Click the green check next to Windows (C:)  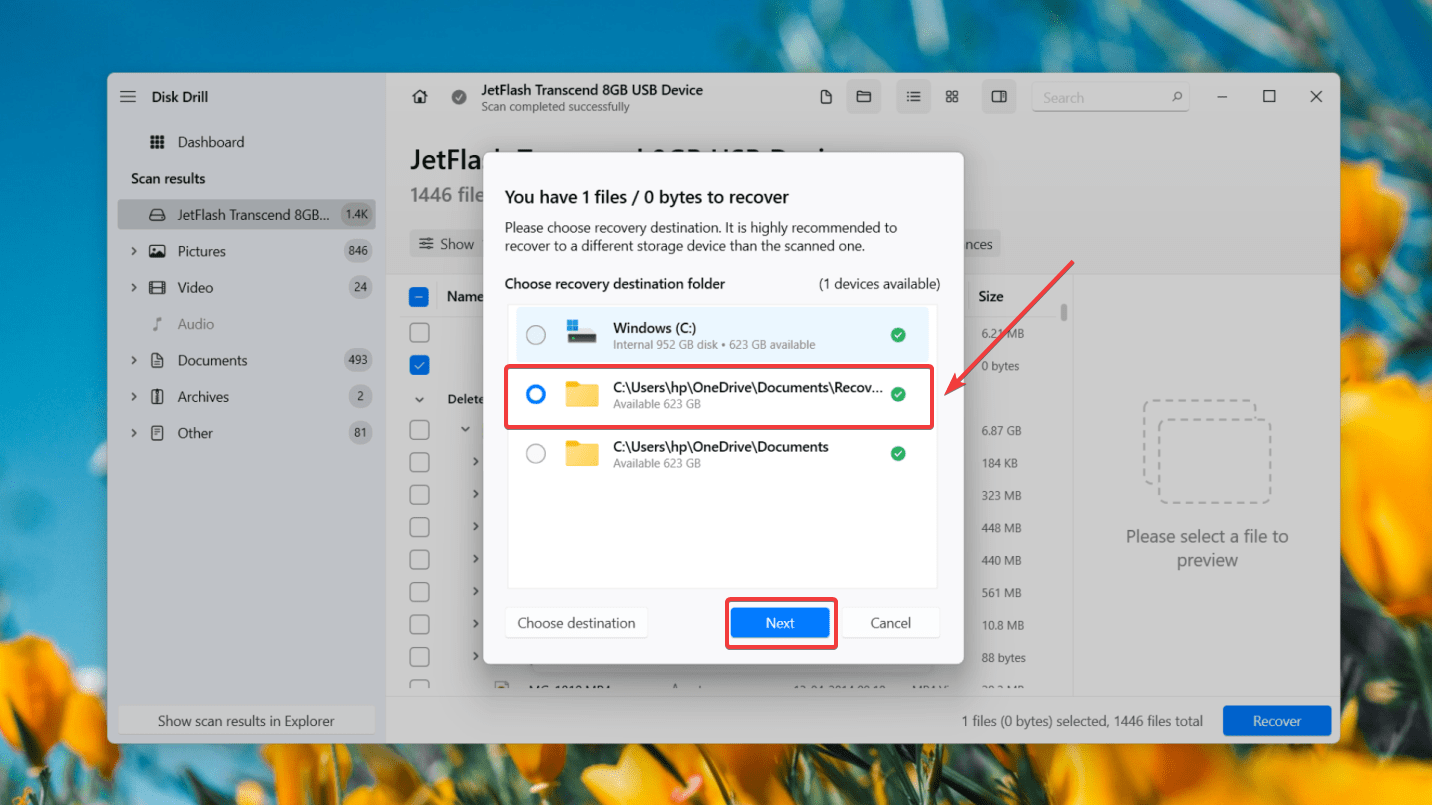click(898, 335)
